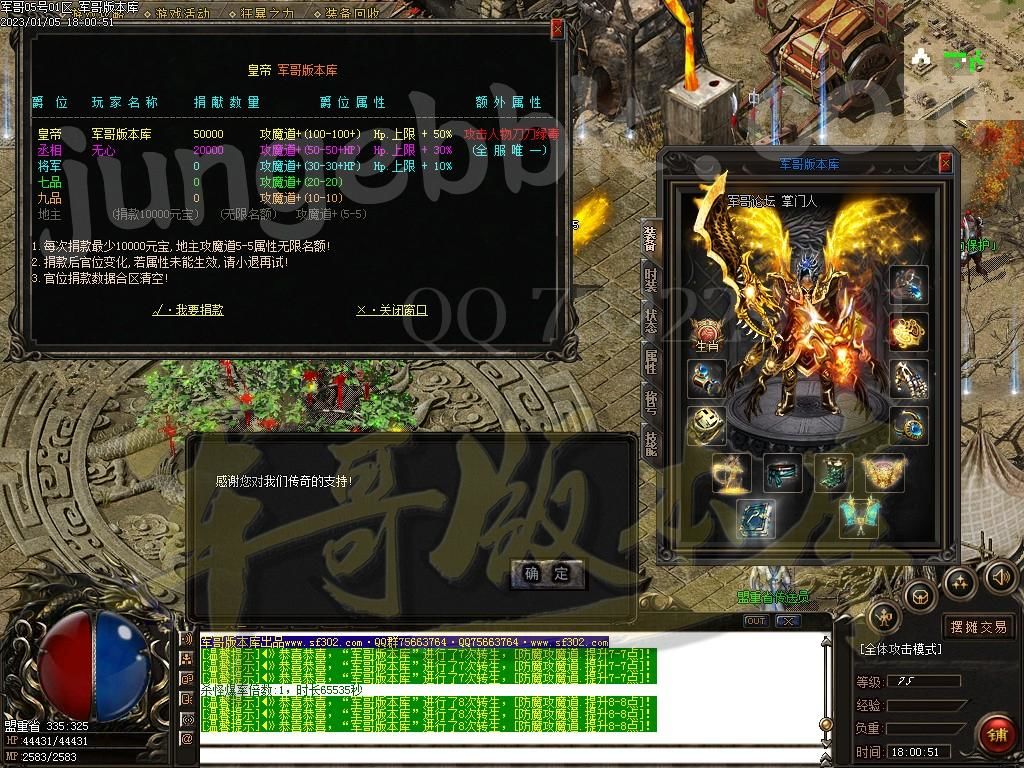Click the private chat bubble channel icon

point(187,679)
